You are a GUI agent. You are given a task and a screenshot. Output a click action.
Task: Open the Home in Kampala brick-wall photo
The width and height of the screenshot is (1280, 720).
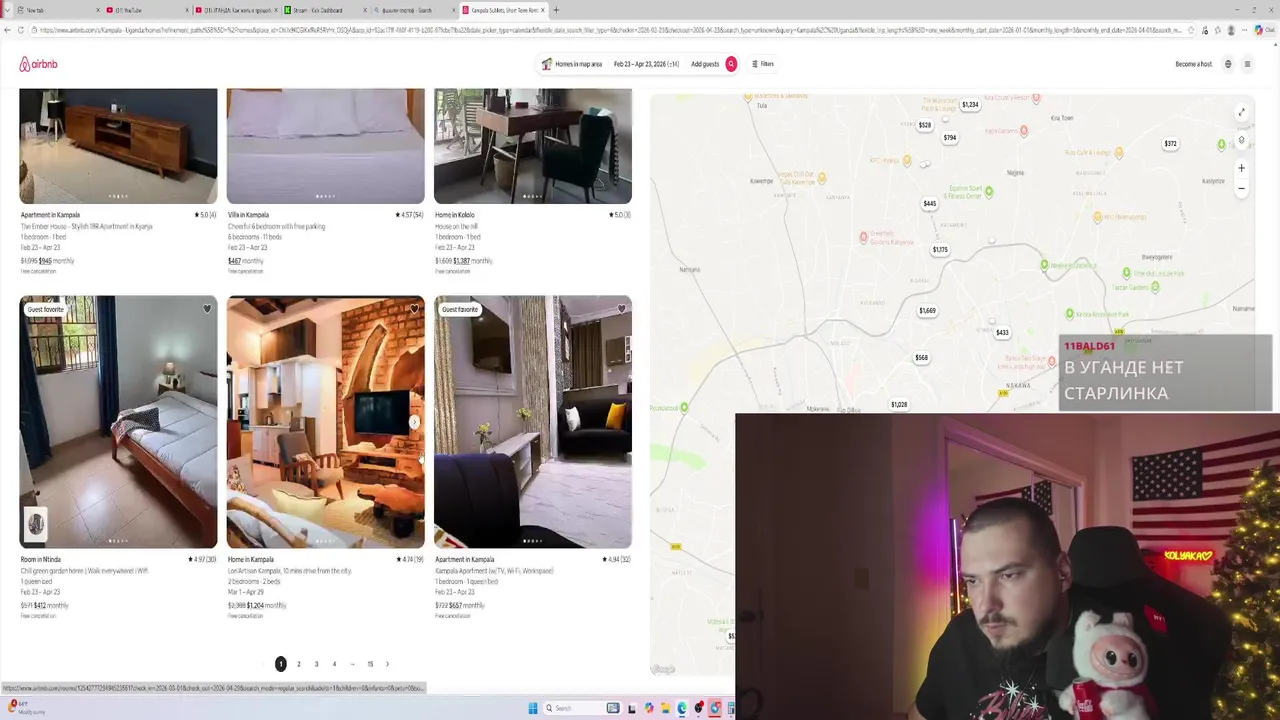point(325,422)
